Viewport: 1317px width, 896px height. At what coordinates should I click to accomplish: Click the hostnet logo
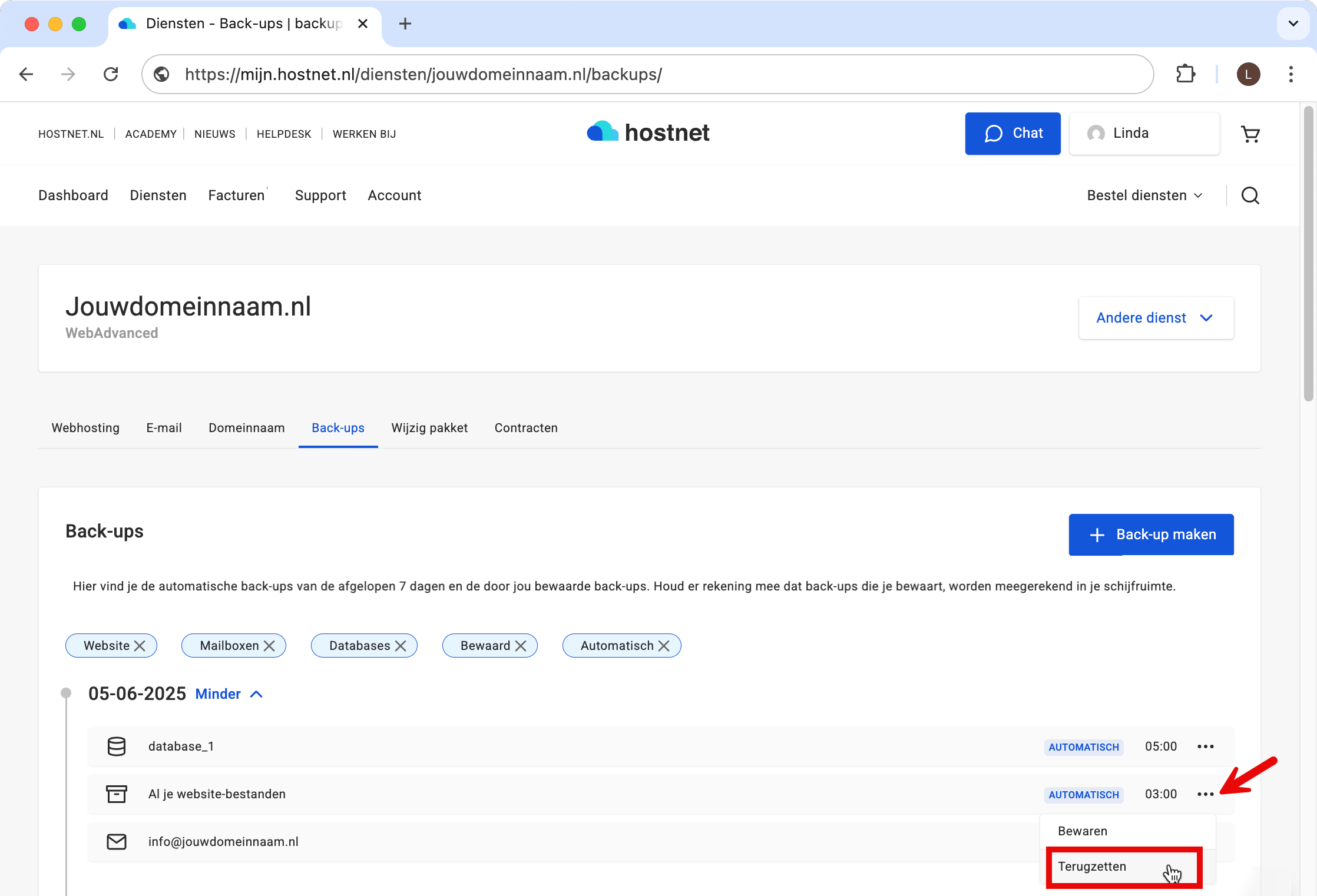pyautogui.click(x=648, y=133)
